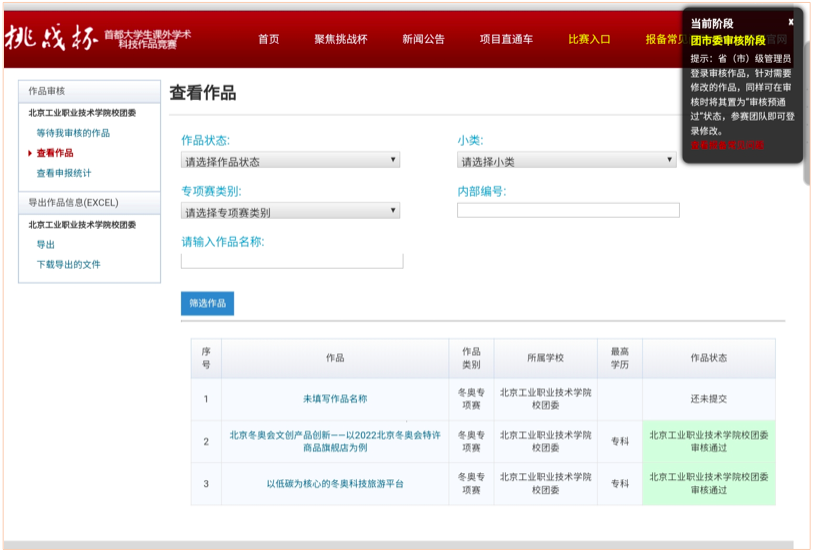The image size is (814, 554).
Task: Expand the 小类 dropdown selector
Action: click(567, 161)
